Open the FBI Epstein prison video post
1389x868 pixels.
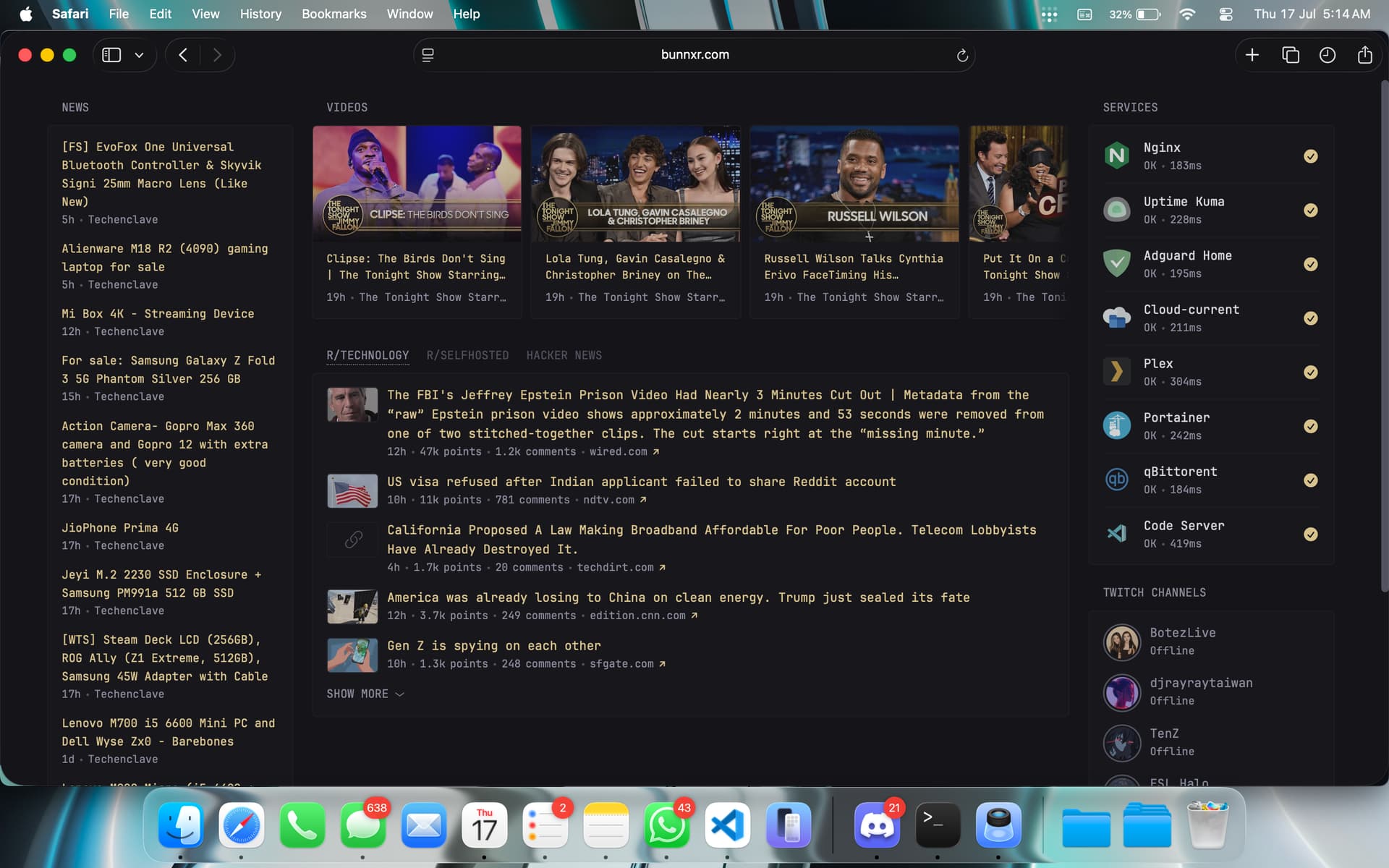(x=715, y=414)
